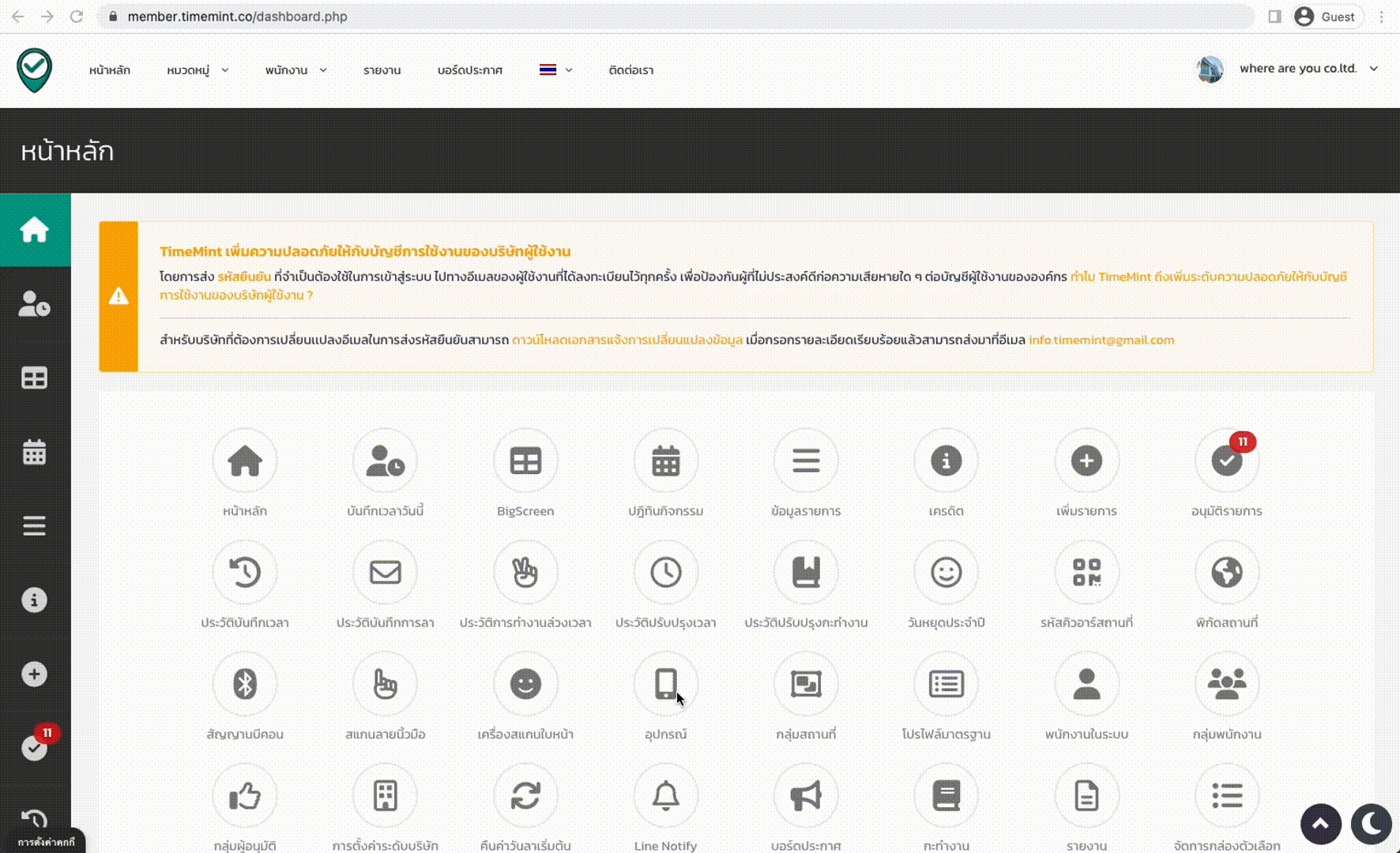Open the Thai flag language selector
Viewport: 1400px width, 853px height.
(555, 70)
